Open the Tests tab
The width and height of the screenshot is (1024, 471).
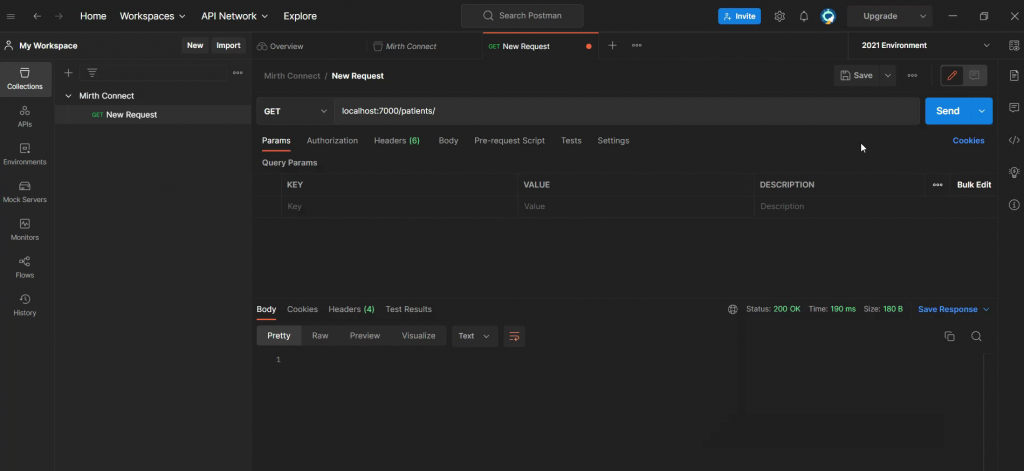coord(571,141)
